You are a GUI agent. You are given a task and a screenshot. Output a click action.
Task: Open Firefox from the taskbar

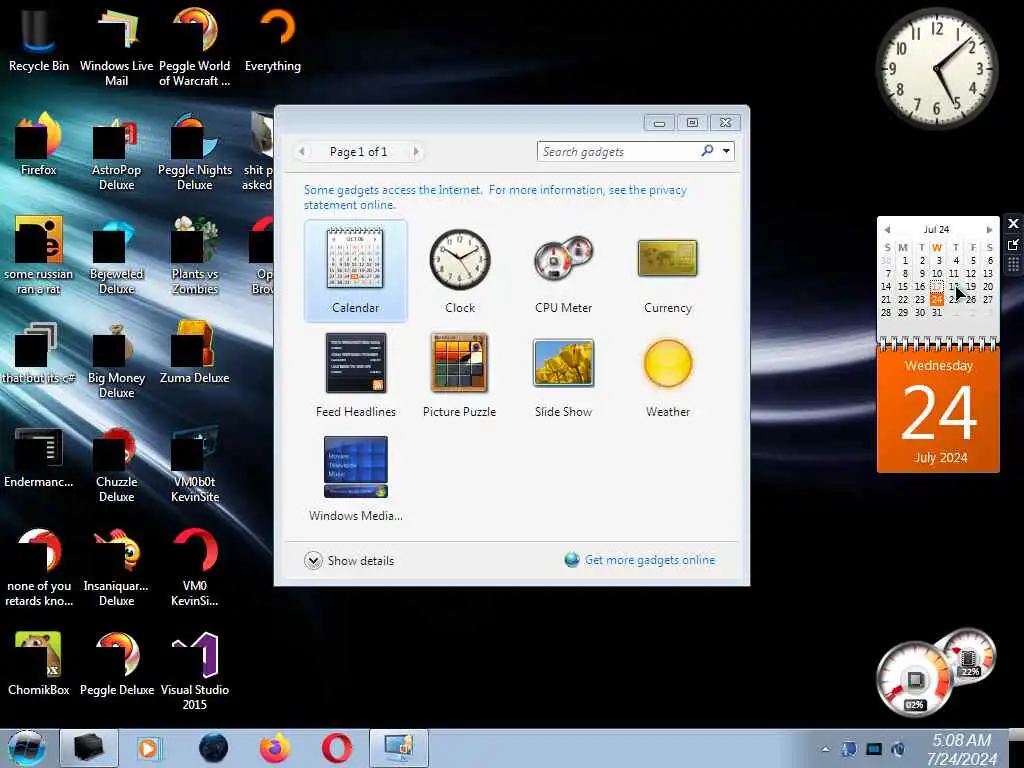point(276,748)
